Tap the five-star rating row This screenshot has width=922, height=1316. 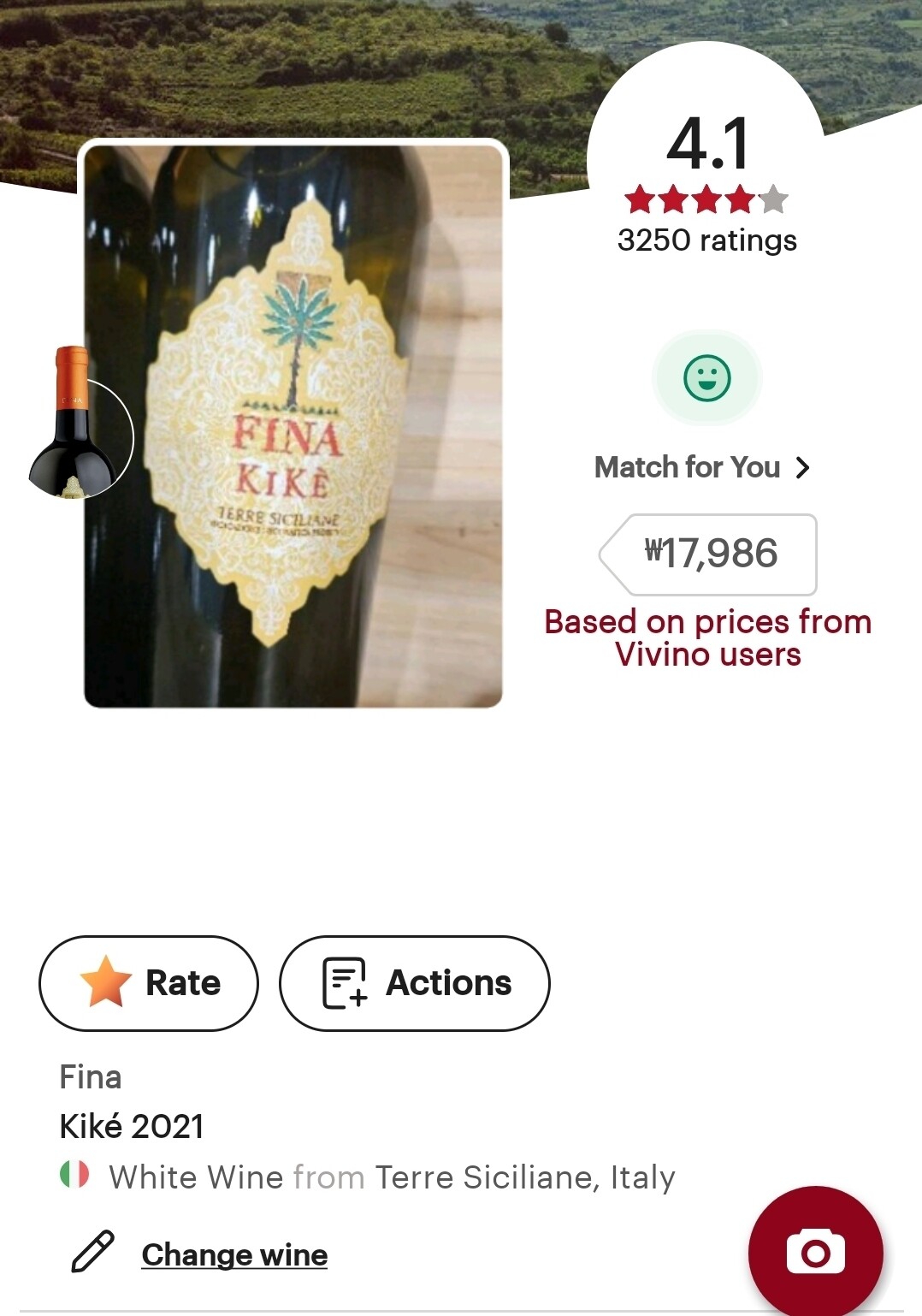click(706, 200)
